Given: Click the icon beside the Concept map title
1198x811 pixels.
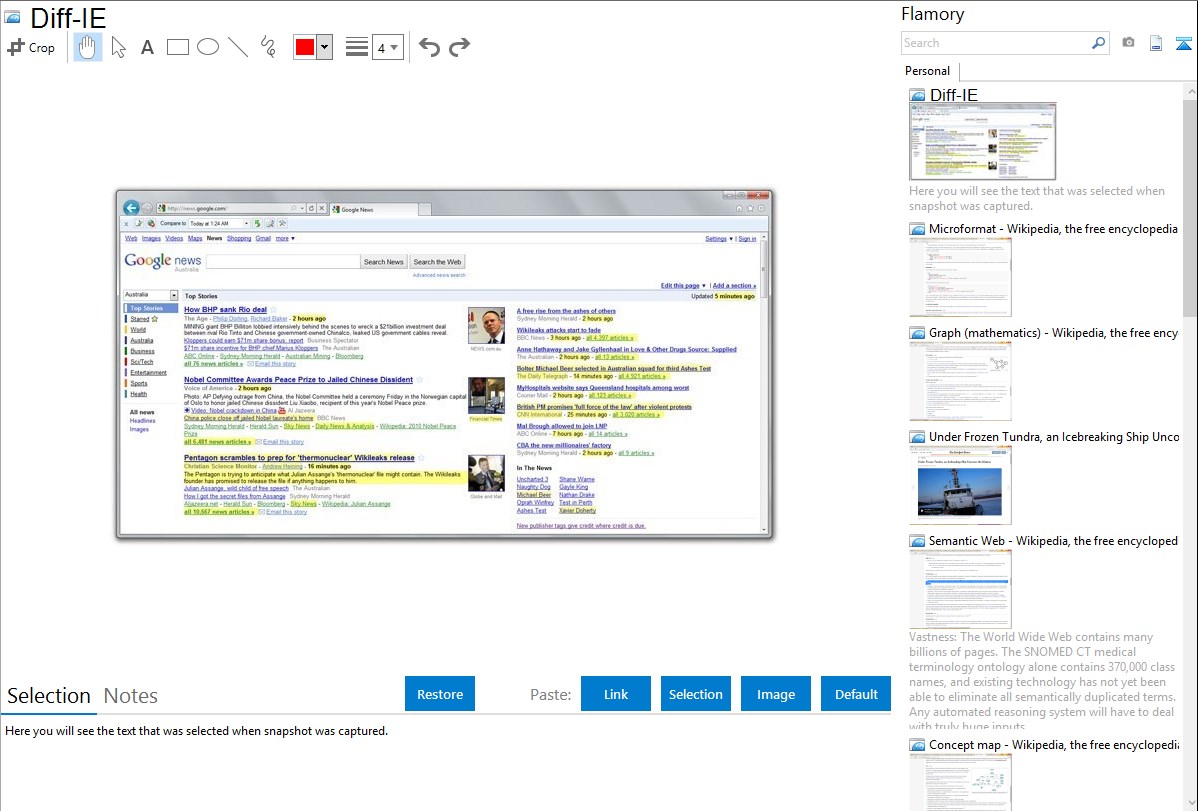Looking at the screenshot, I should tap(917, 744).
